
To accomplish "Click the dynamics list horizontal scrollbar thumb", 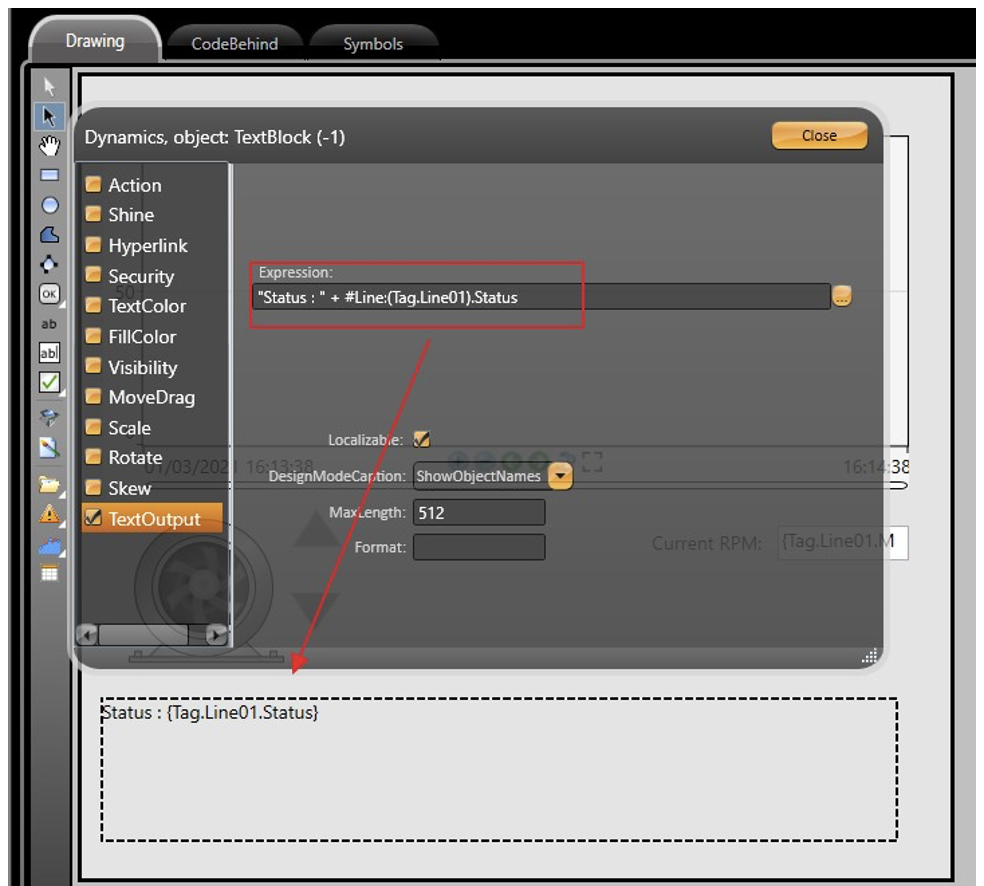I will [144, 635].
